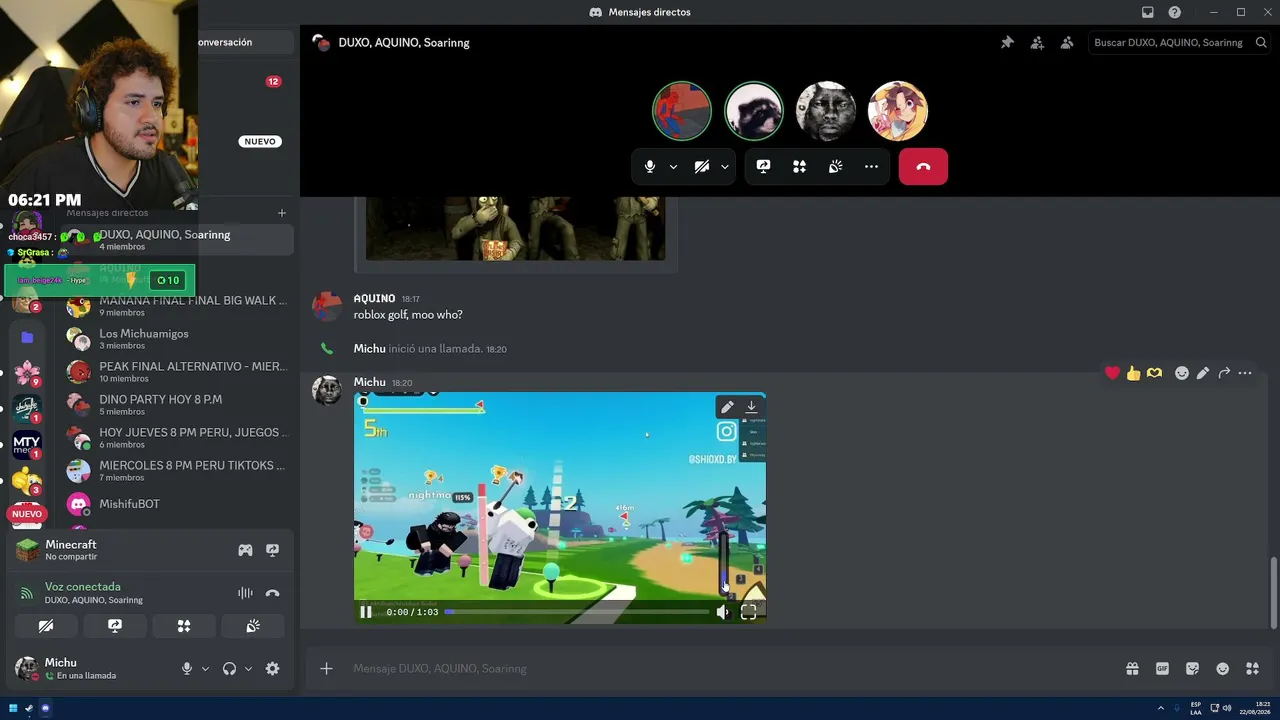
Task: Select the Spider-Man avatar in the call
Action: (682, 111)
